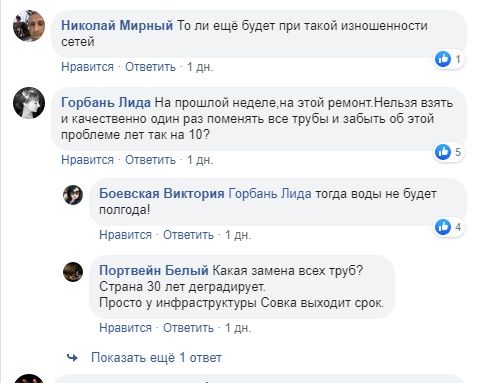Viewport: 499px width, 383px height.
Task: Click Портвейн Белый's avatar image
Action: coord(73,272)
